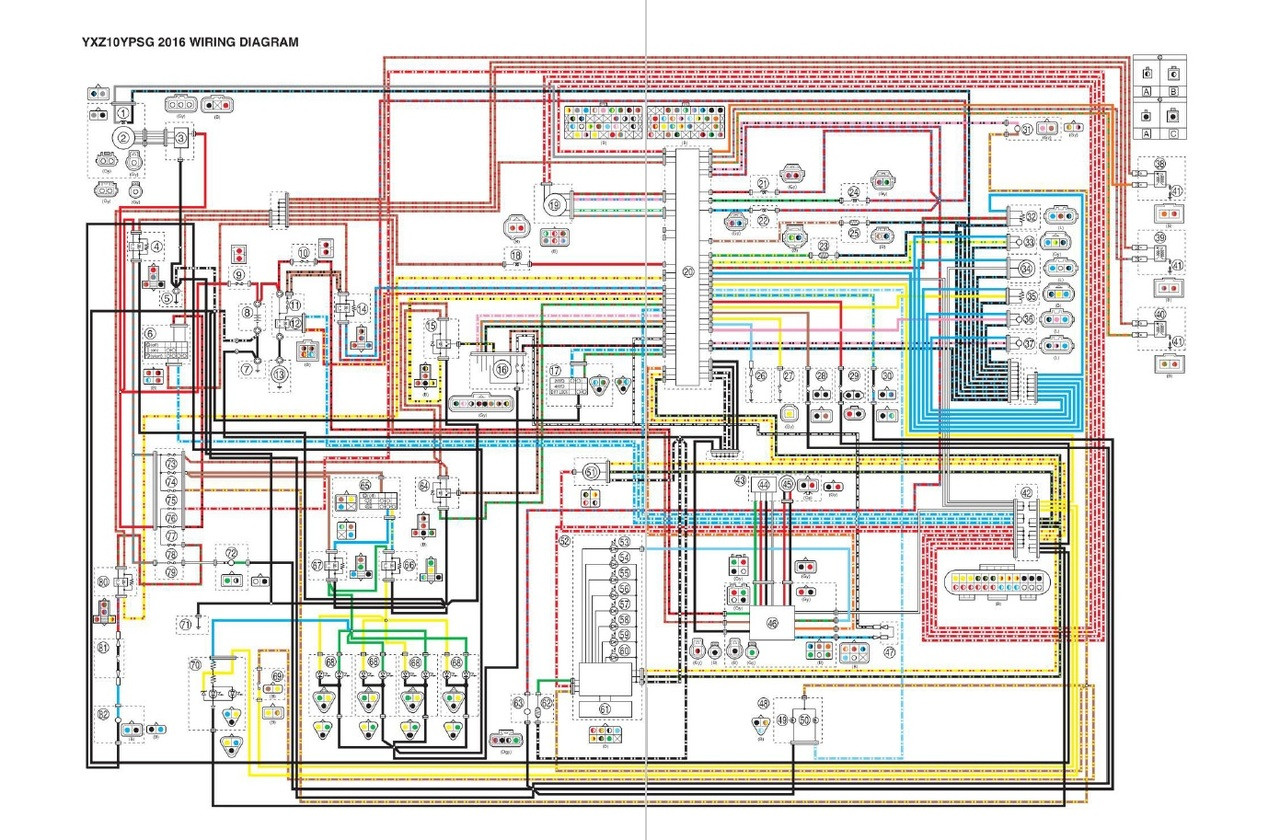Click component label 27
Screen dimensions: 1280x840
(790, 375)
